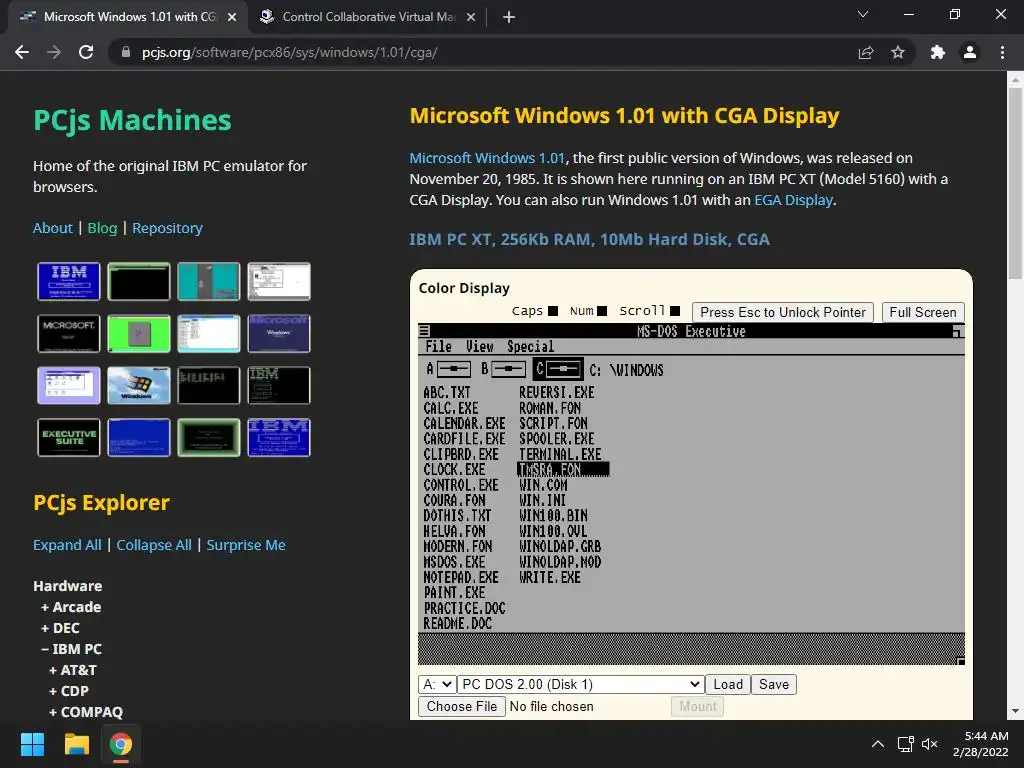
Task: Open the Windows Start button
Action: 32,744
